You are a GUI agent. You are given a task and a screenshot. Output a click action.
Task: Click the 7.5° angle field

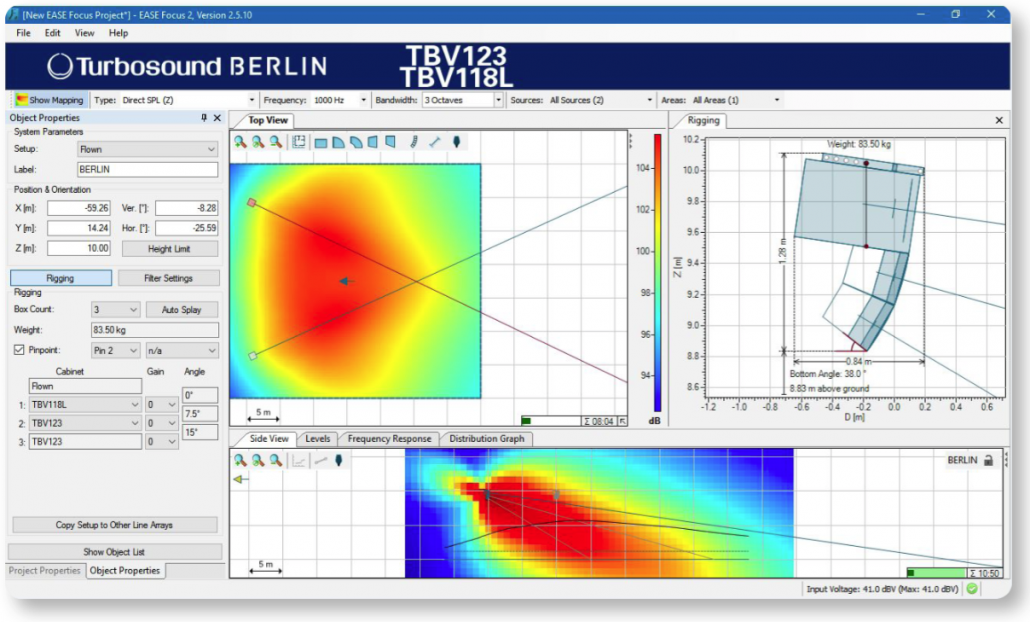(200, 414)
